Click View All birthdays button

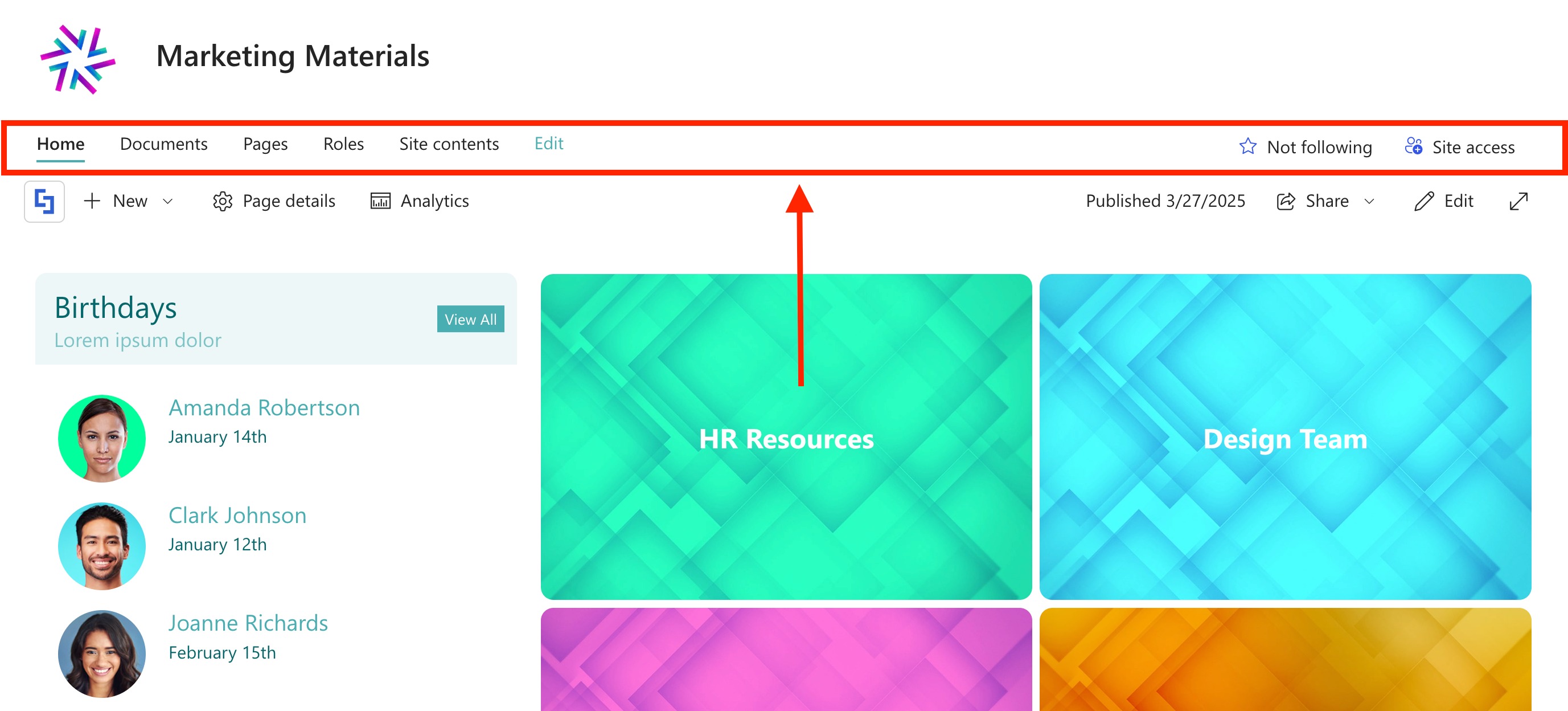[x=470, y=318]
